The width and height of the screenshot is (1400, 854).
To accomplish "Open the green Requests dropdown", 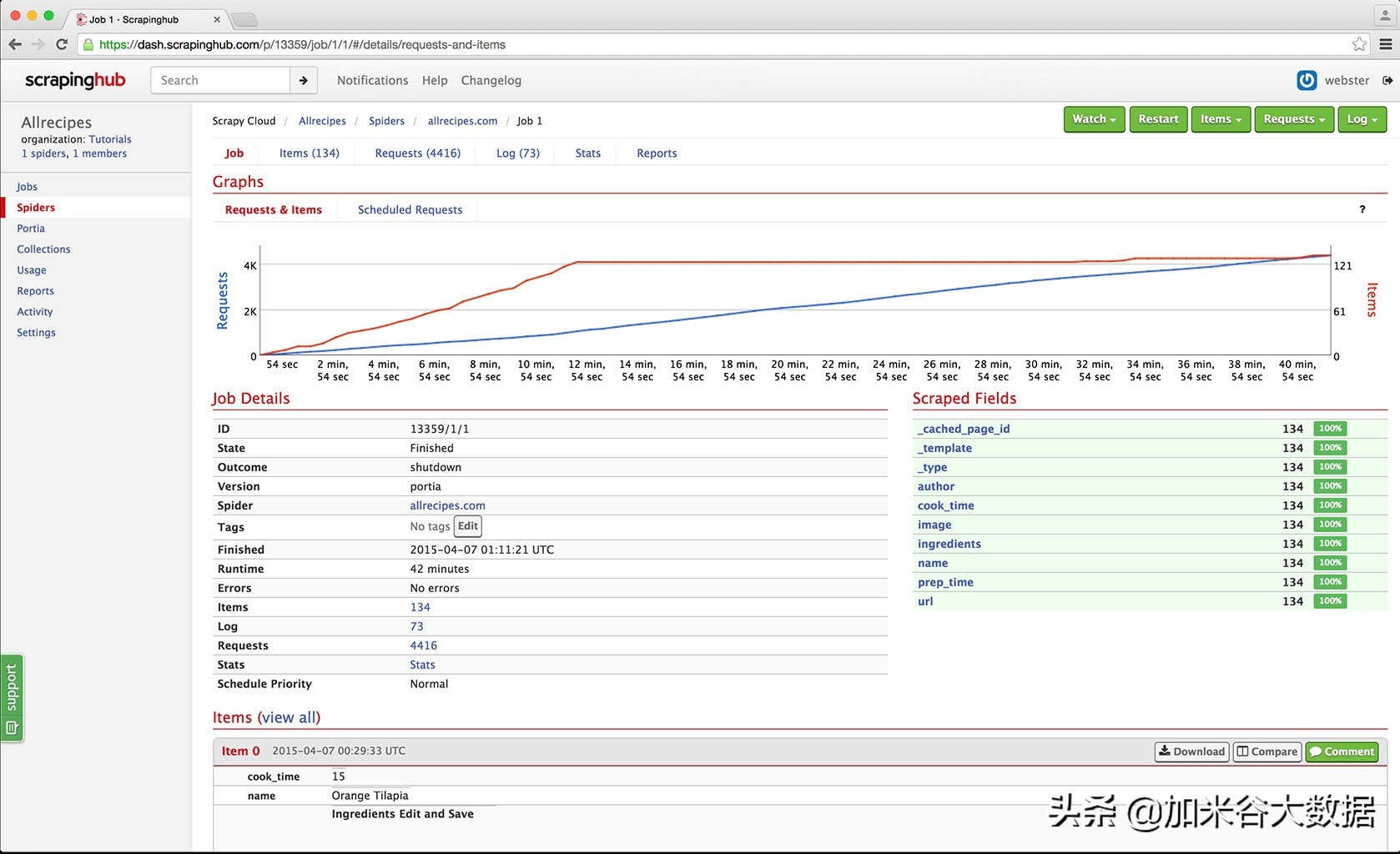I will [1294, 119].
